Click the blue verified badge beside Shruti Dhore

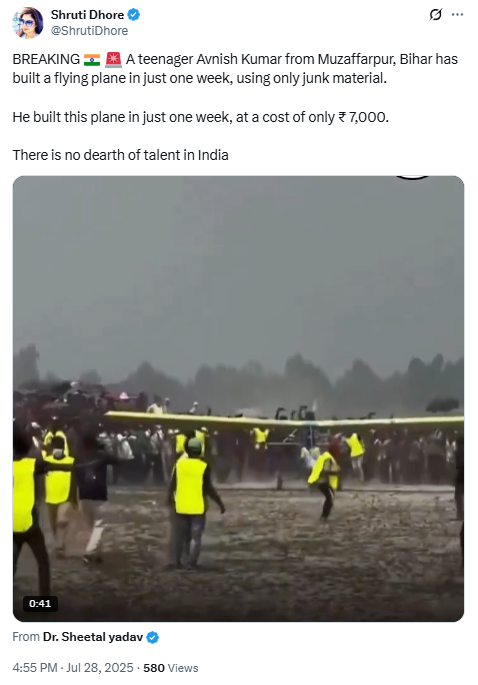tap(134, 15)
